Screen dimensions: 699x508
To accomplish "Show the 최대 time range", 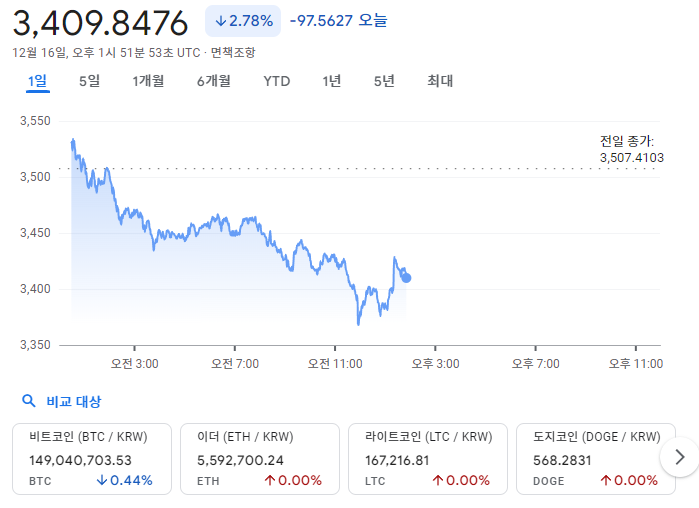I will tap(440, 81).
